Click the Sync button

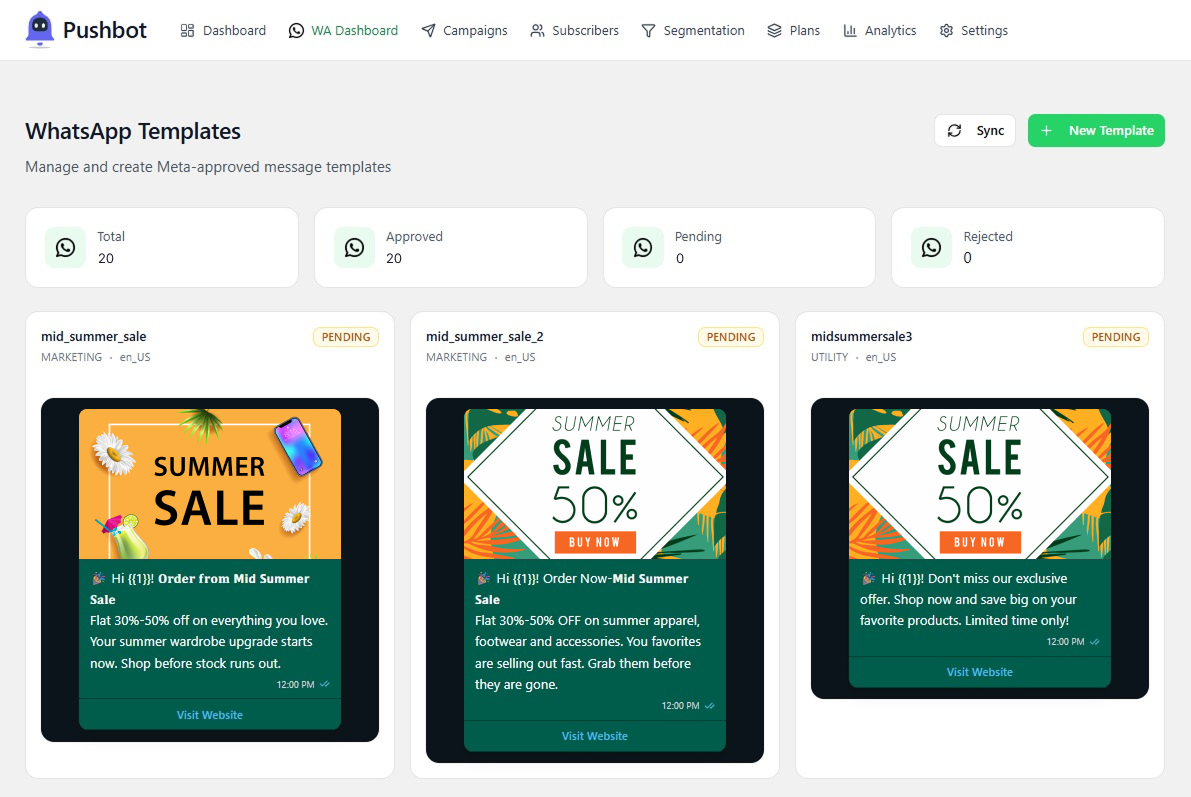(975, 131)
